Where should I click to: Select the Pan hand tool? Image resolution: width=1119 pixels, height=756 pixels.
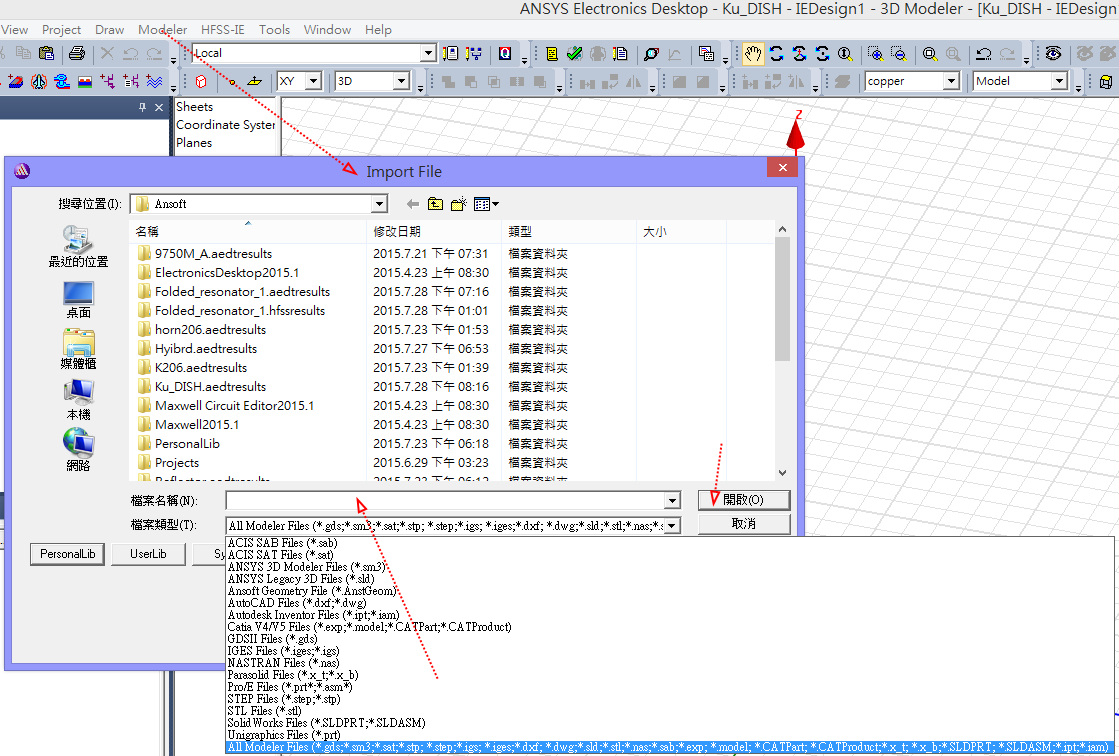click(x=753, y=54)
